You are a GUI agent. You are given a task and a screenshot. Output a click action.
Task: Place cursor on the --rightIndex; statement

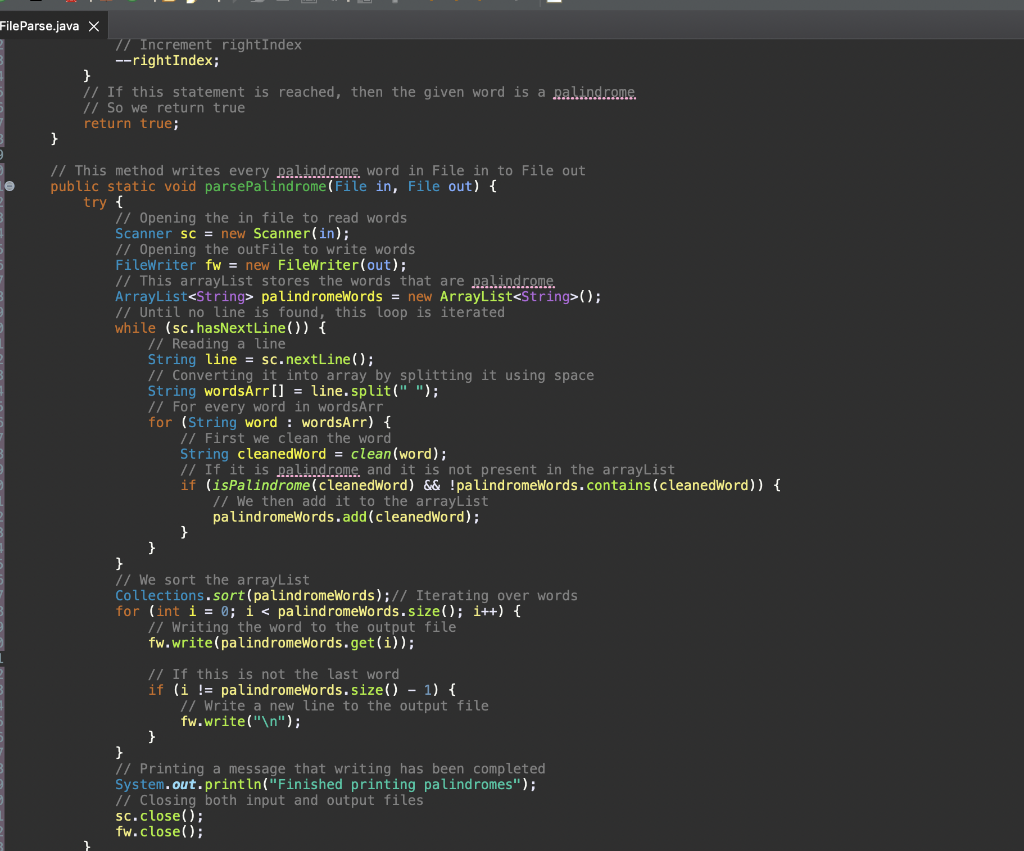(166, 60)
